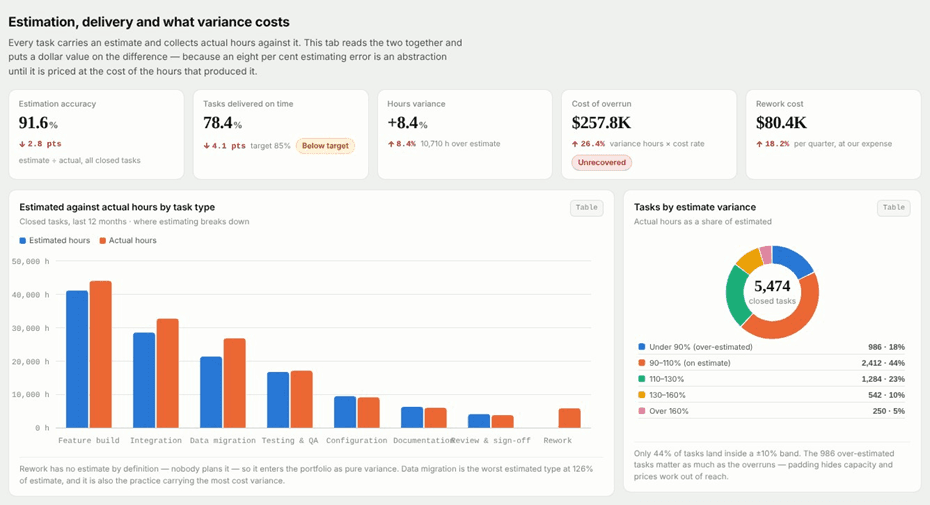Click the up 26.4% cost delta

[x=588, y=144]
